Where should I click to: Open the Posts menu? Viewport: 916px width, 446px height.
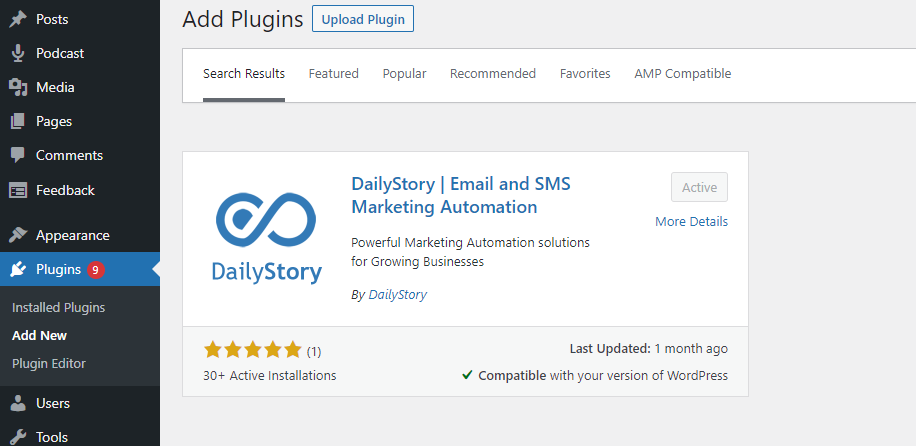pos(52,19)
